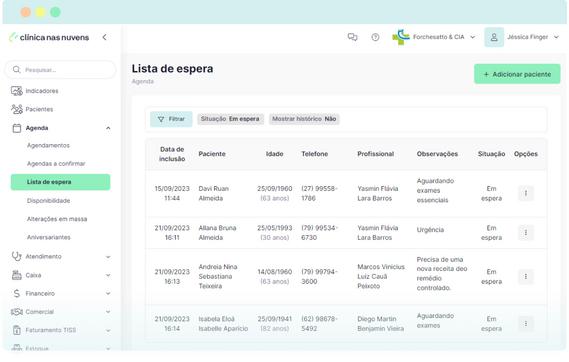This screenshot has width=569, height=362.
Task: Click the Telefone column header
Action: coord(315,154)
